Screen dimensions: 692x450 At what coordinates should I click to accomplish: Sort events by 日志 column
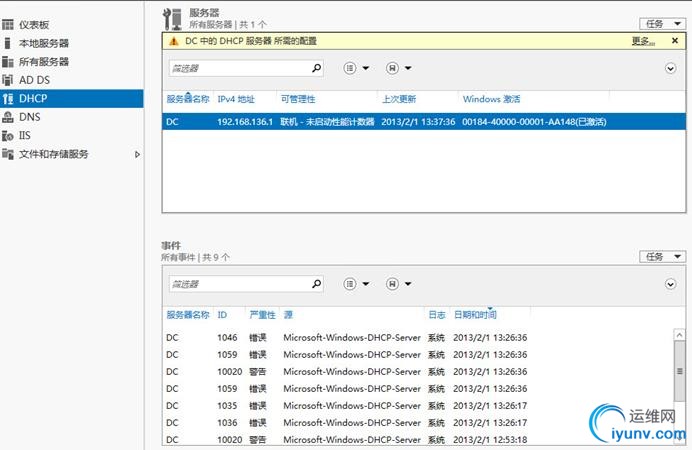click(x=436, y=315)
